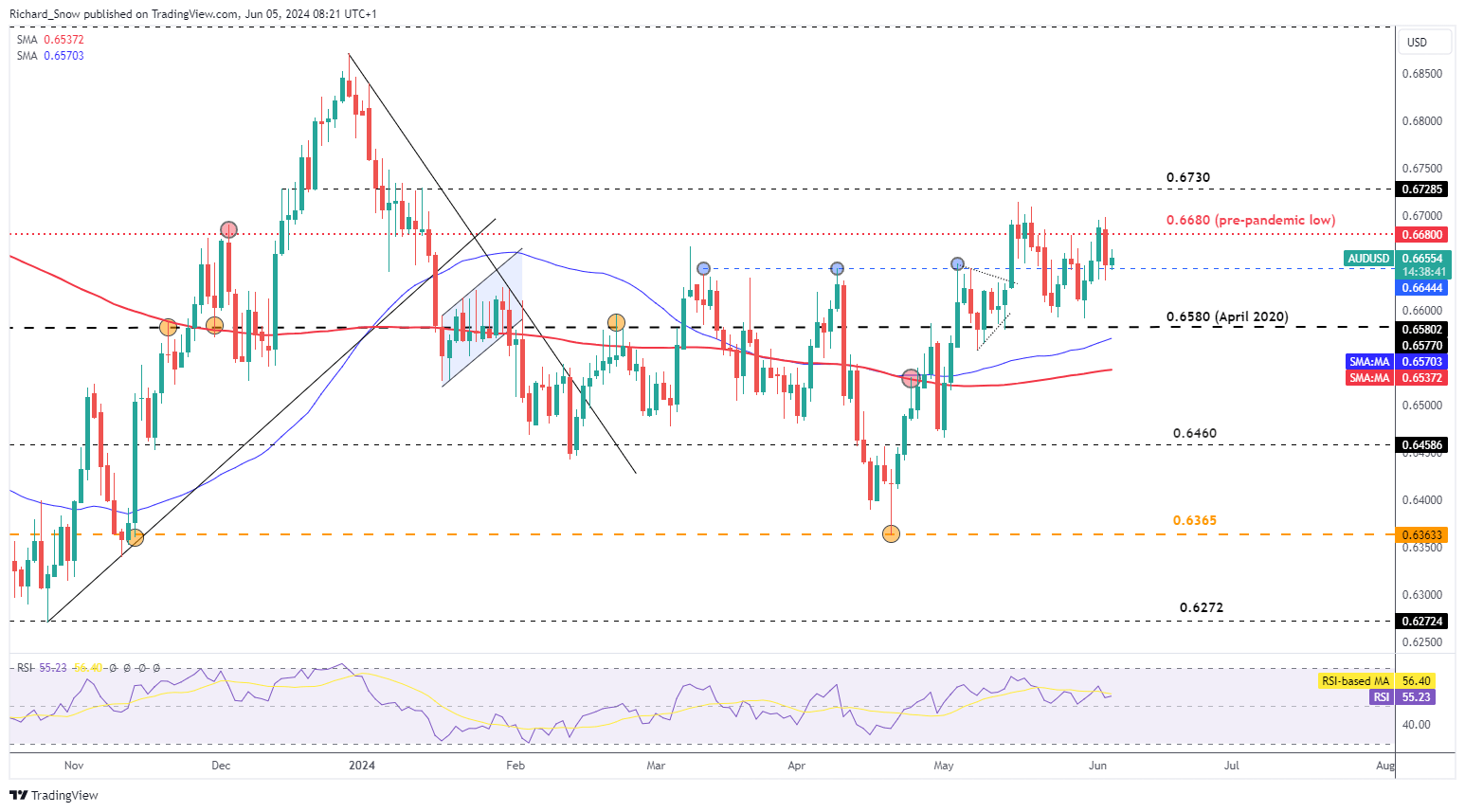
Task: Select the red SMA 0.65372 legend entry
Action: pyautogui.click(x=50, y=40)
